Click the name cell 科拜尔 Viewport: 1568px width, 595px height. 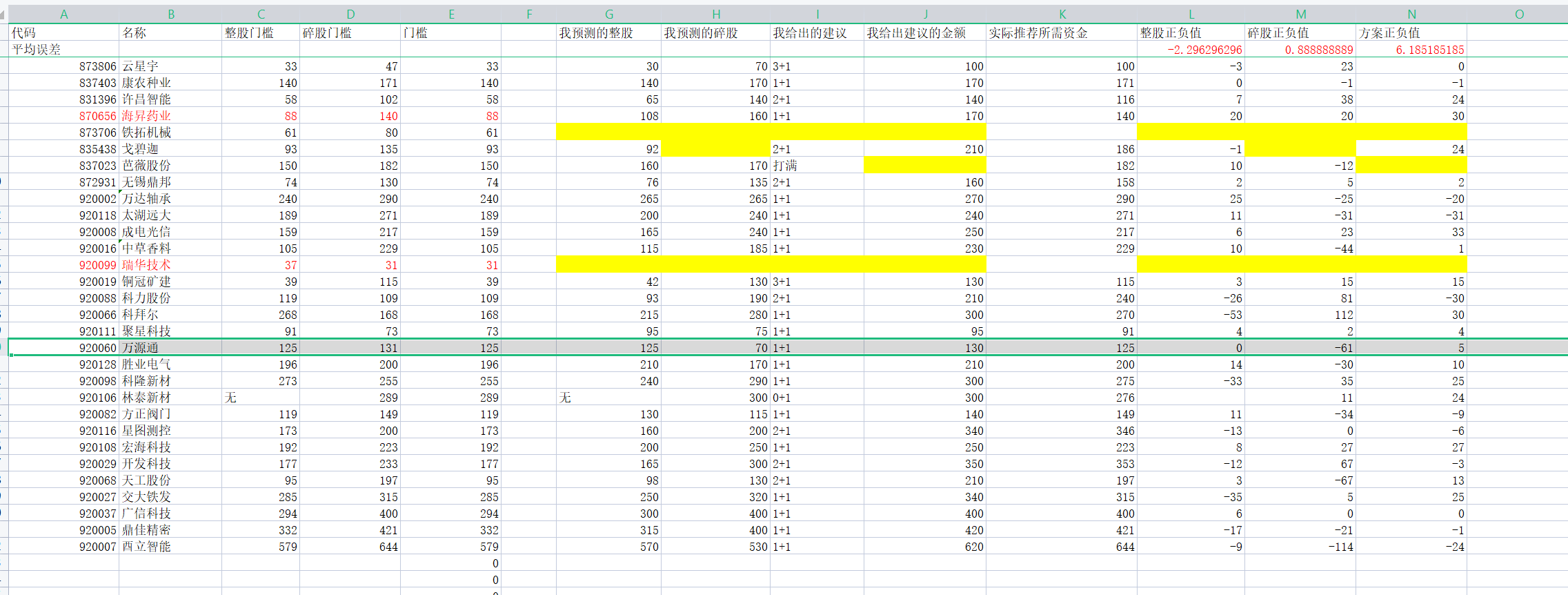(170, 315)
